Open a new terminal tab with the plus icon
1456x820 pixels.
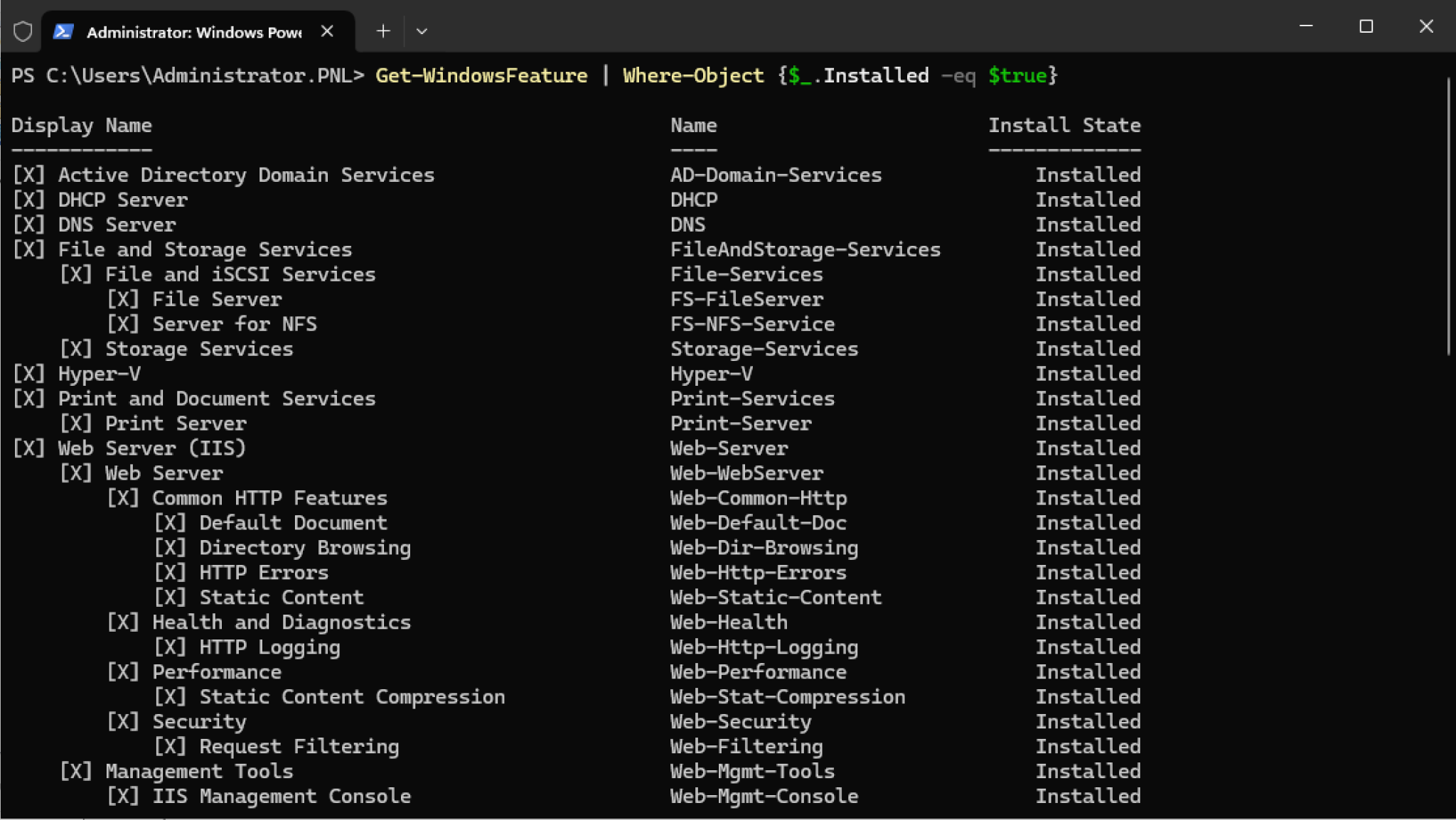(x=383, y=31)
